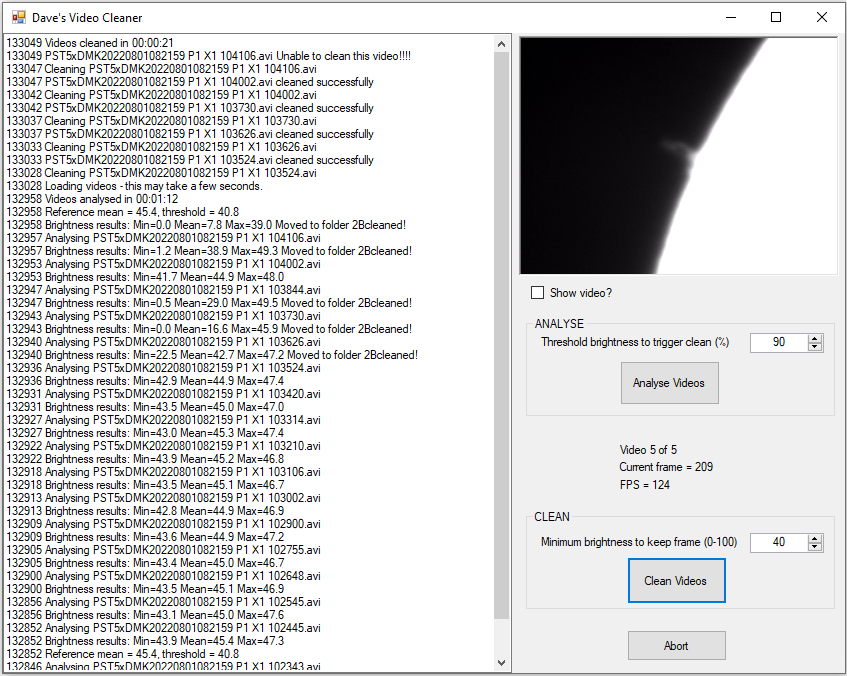Viewport: 847px width, 676px height.
Task: Click the 'Video 5 of 5' status text
Action: tap(648, 450)
